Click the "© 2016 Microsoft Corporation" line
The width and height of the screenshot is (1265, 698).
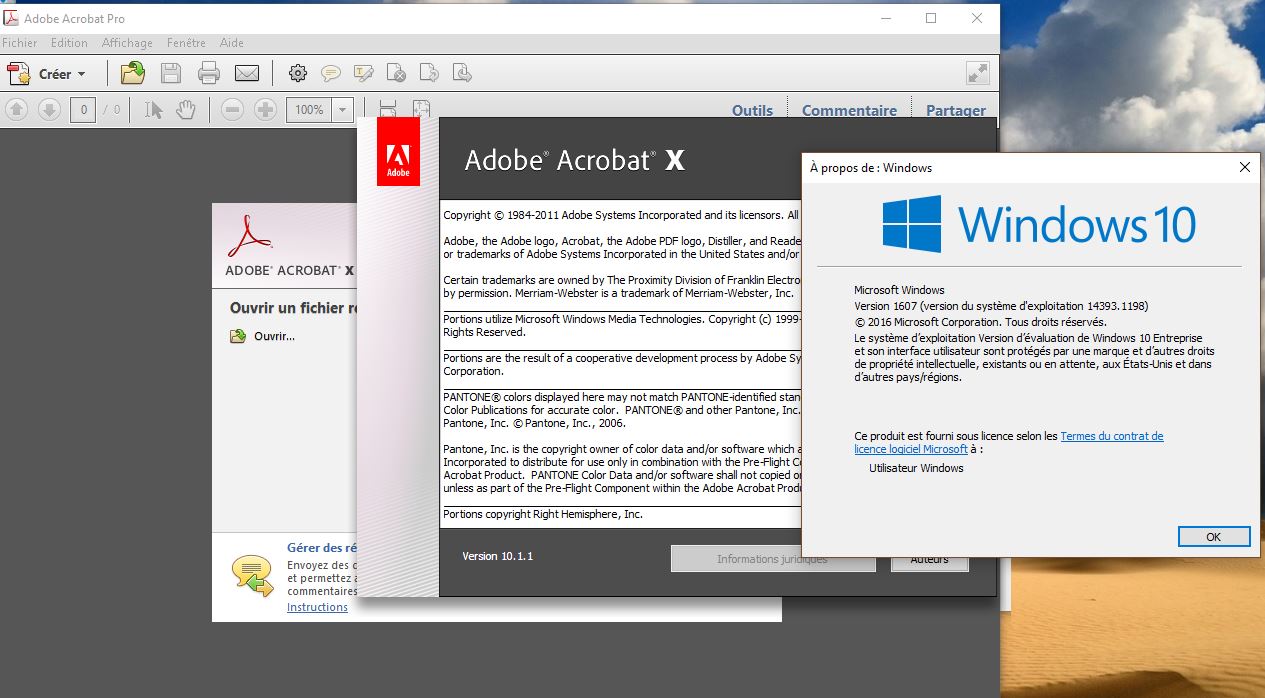click(980, 322)
